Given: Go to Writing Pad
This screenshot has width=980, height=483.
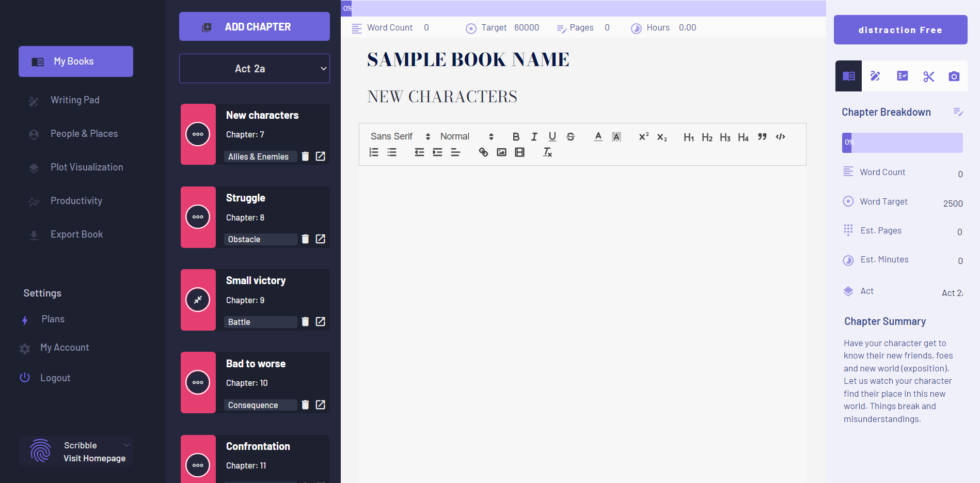Looking at the screenshot, I should coord(74,100).
